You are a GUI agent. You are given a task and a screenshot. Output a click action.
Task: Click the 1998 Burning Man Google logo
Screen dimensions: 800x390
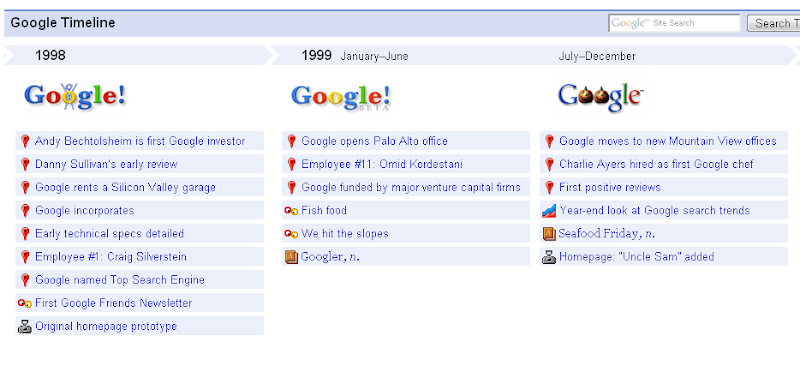74,96
